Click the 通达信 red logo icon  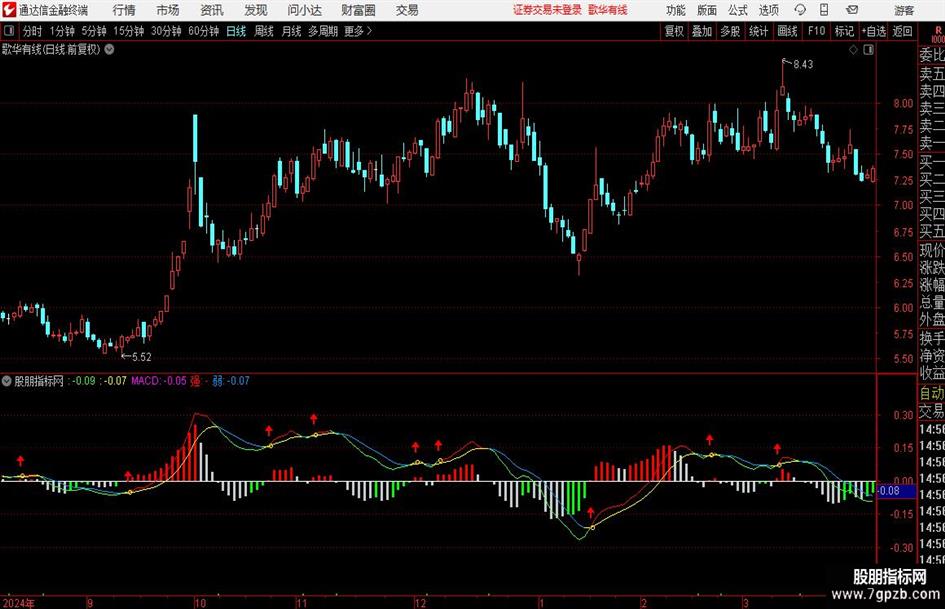pyautogui.click(x=8, y=10)
